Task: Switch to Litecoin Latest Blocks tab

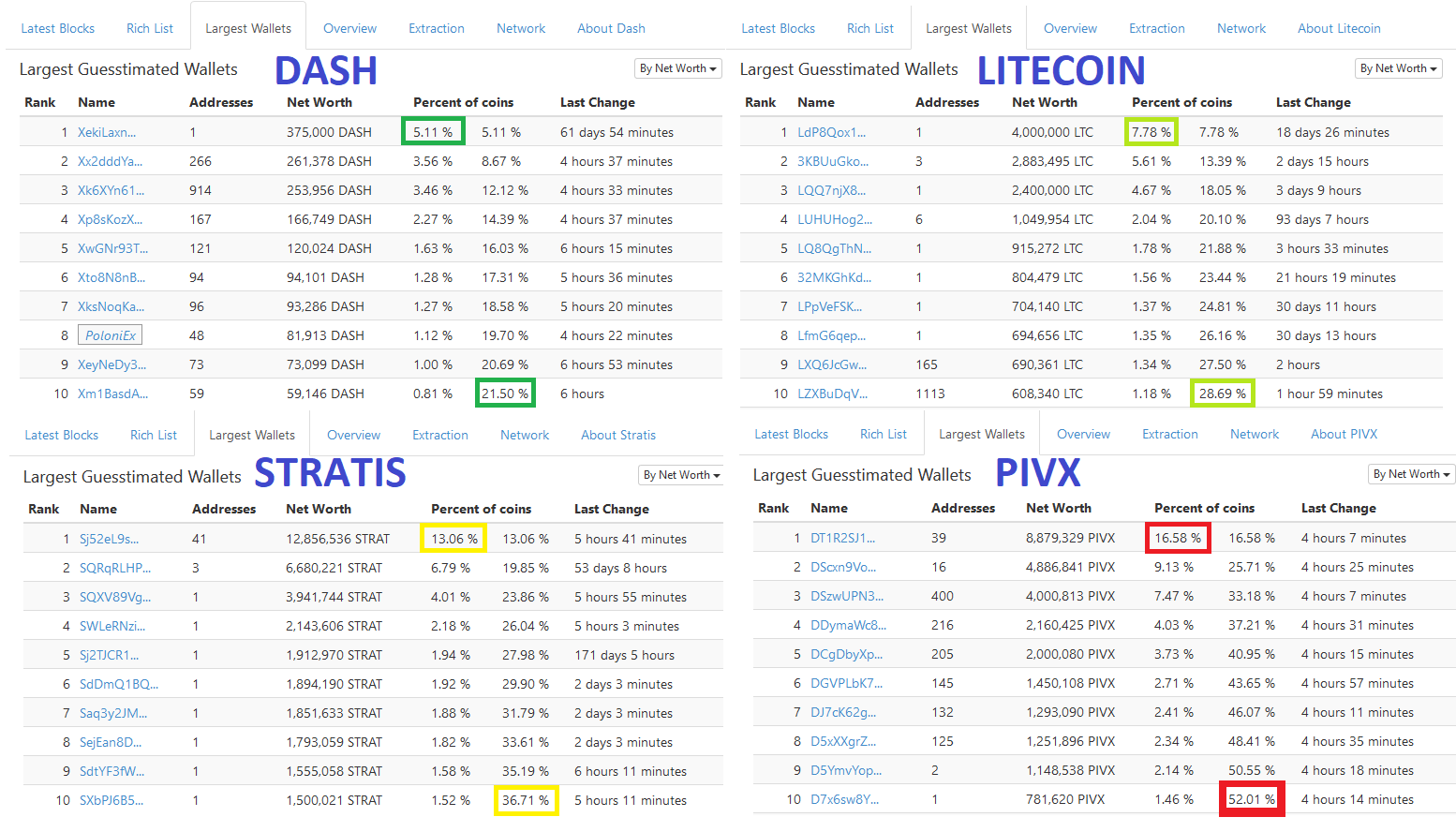Action: (779, 28)
